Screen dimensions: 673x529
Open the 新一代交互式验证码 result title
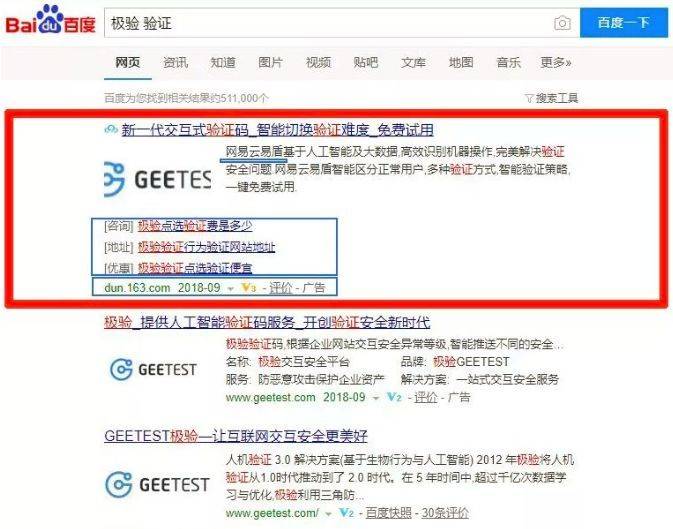pyautogui.click(x=277, y=130)
